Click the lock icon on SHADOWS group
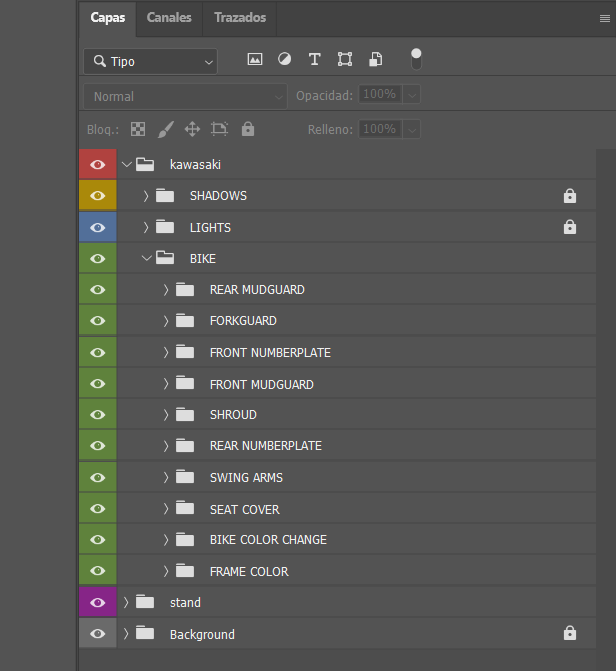 pyautogui.click(x=570, y=196)
